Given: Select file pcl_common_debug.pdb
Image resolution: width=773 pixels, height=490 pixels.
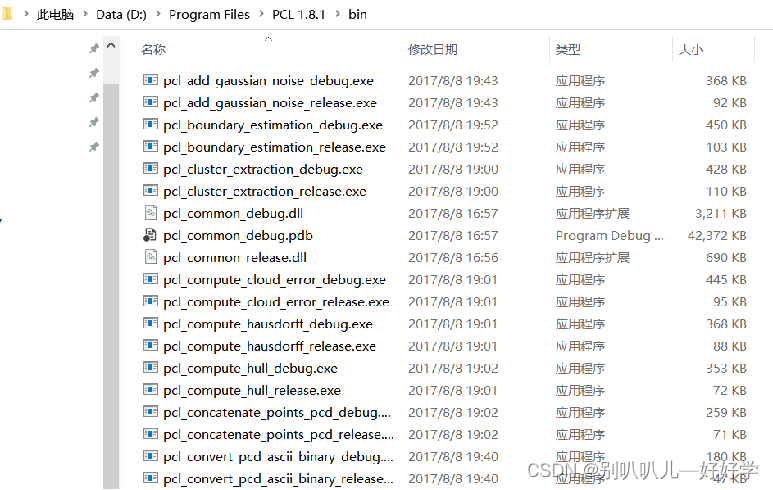Looking at the screenshot, I should (x=238, y=236).
